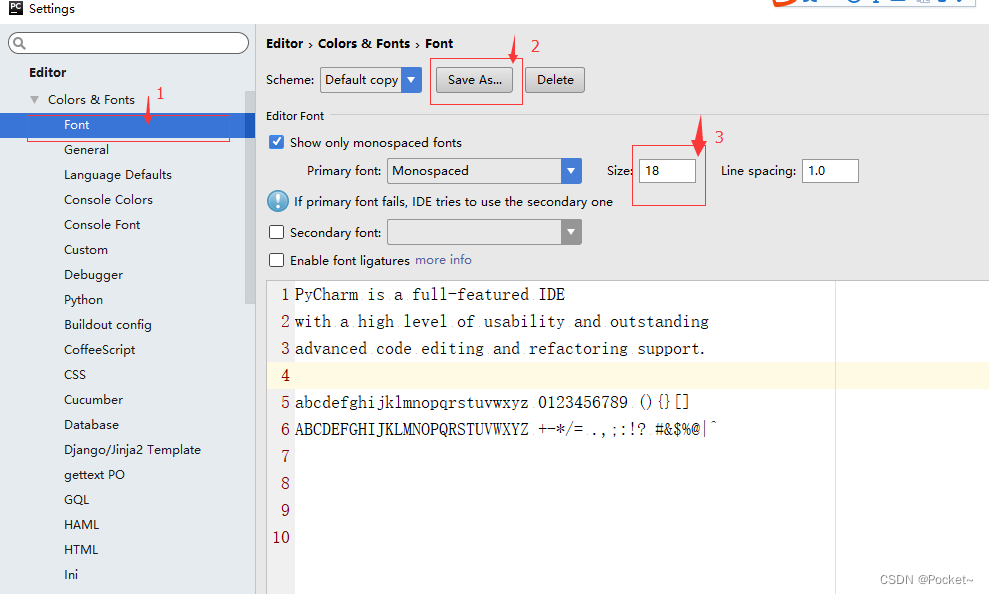The image size is (989, 594).
Task: Select Django/Jinja2 Template item
Action: click(132, 450)
